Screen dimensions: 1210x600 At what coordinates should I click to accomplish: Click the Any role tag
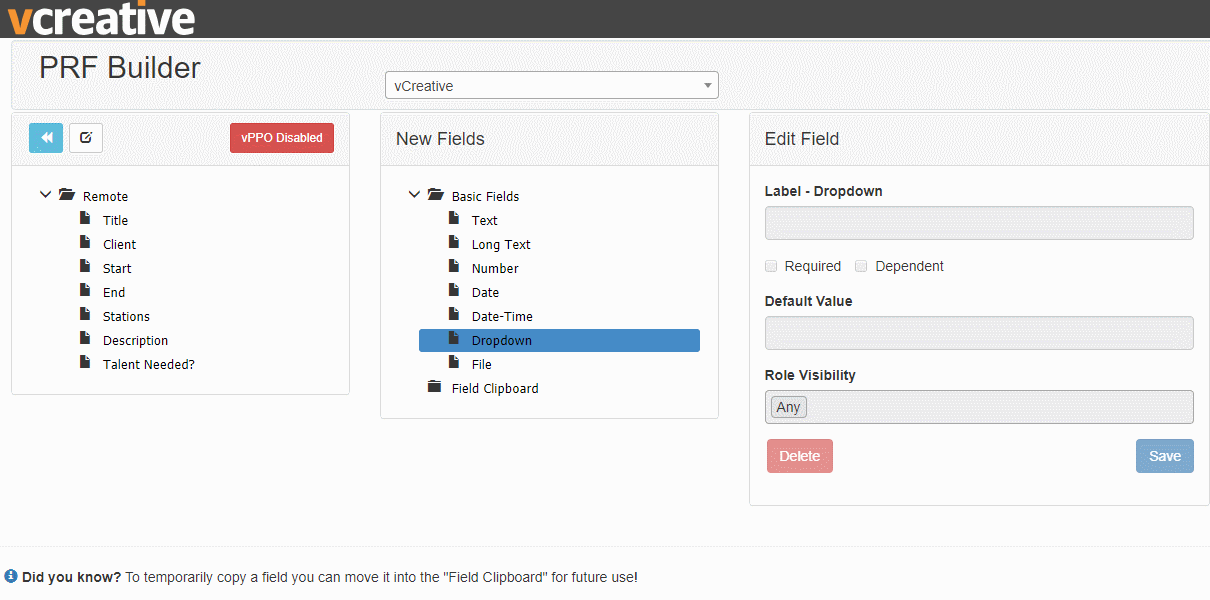click(x=789, y=407)
